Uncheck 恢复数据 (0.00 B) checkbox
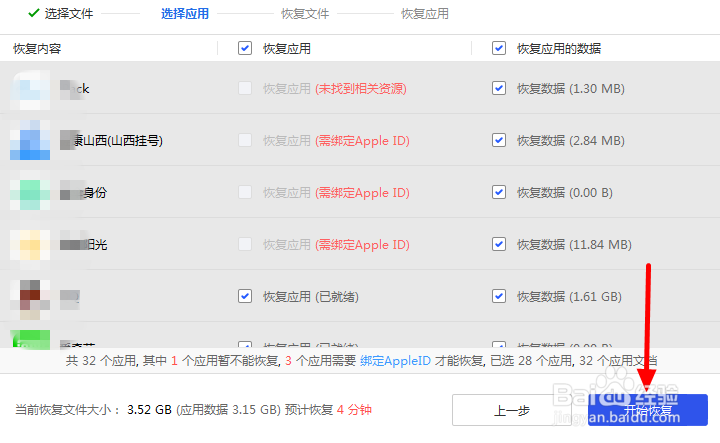 [499, 192]
